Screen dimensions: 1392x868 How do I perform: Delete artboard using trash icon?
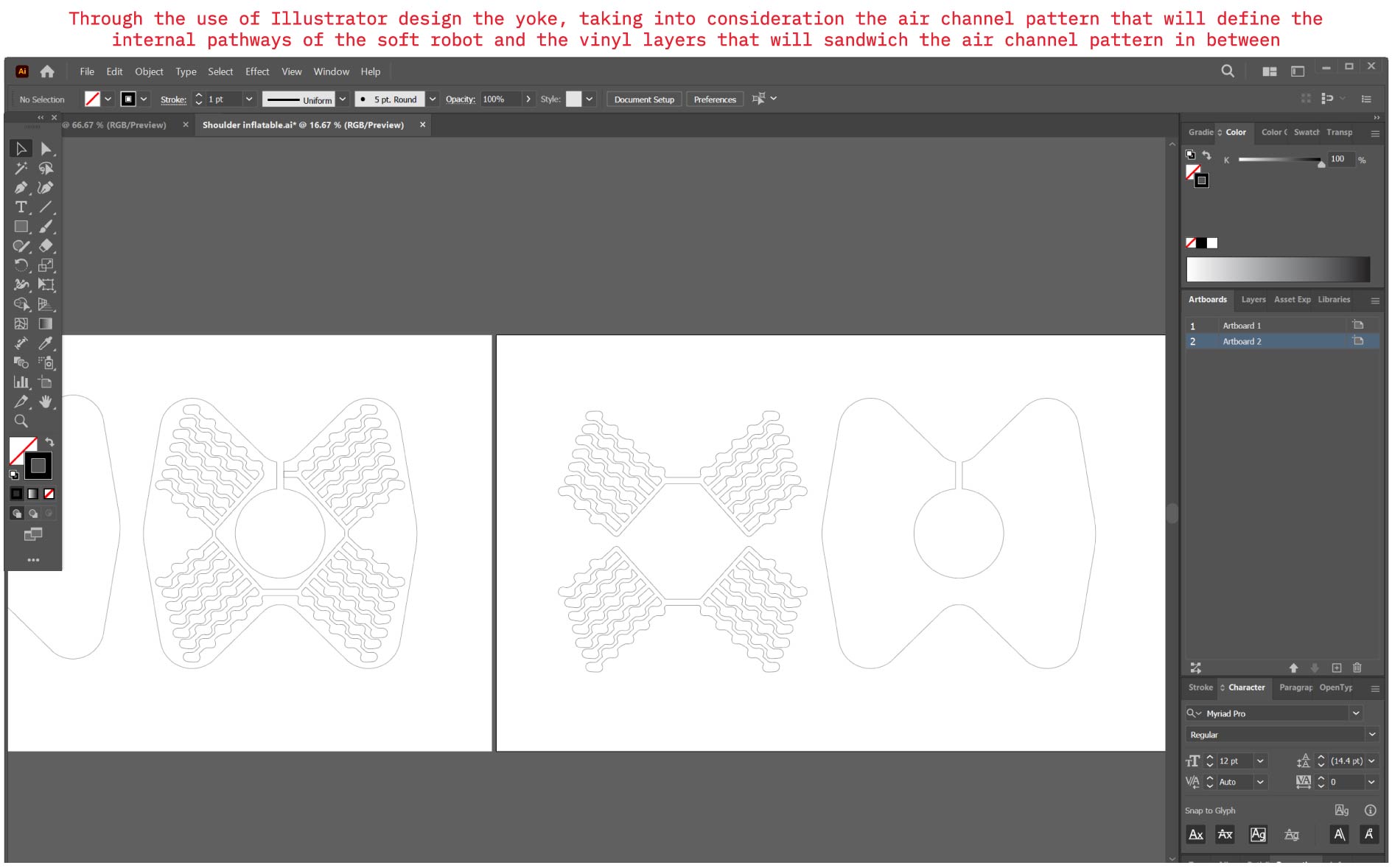(1357, 668)
